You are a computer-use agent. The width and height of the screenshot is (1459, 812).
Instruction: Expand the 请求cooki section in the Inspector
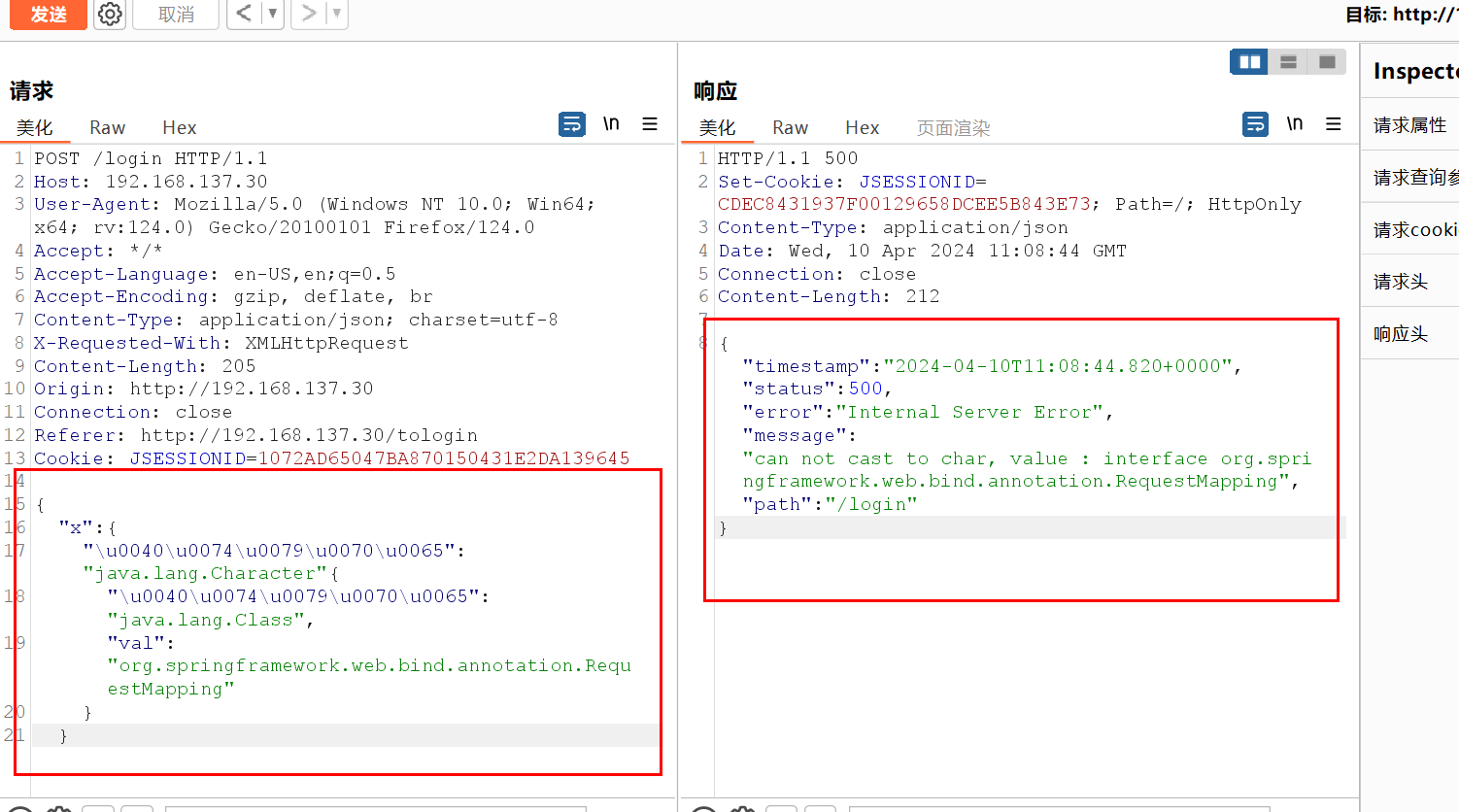tap(1410, 229)
